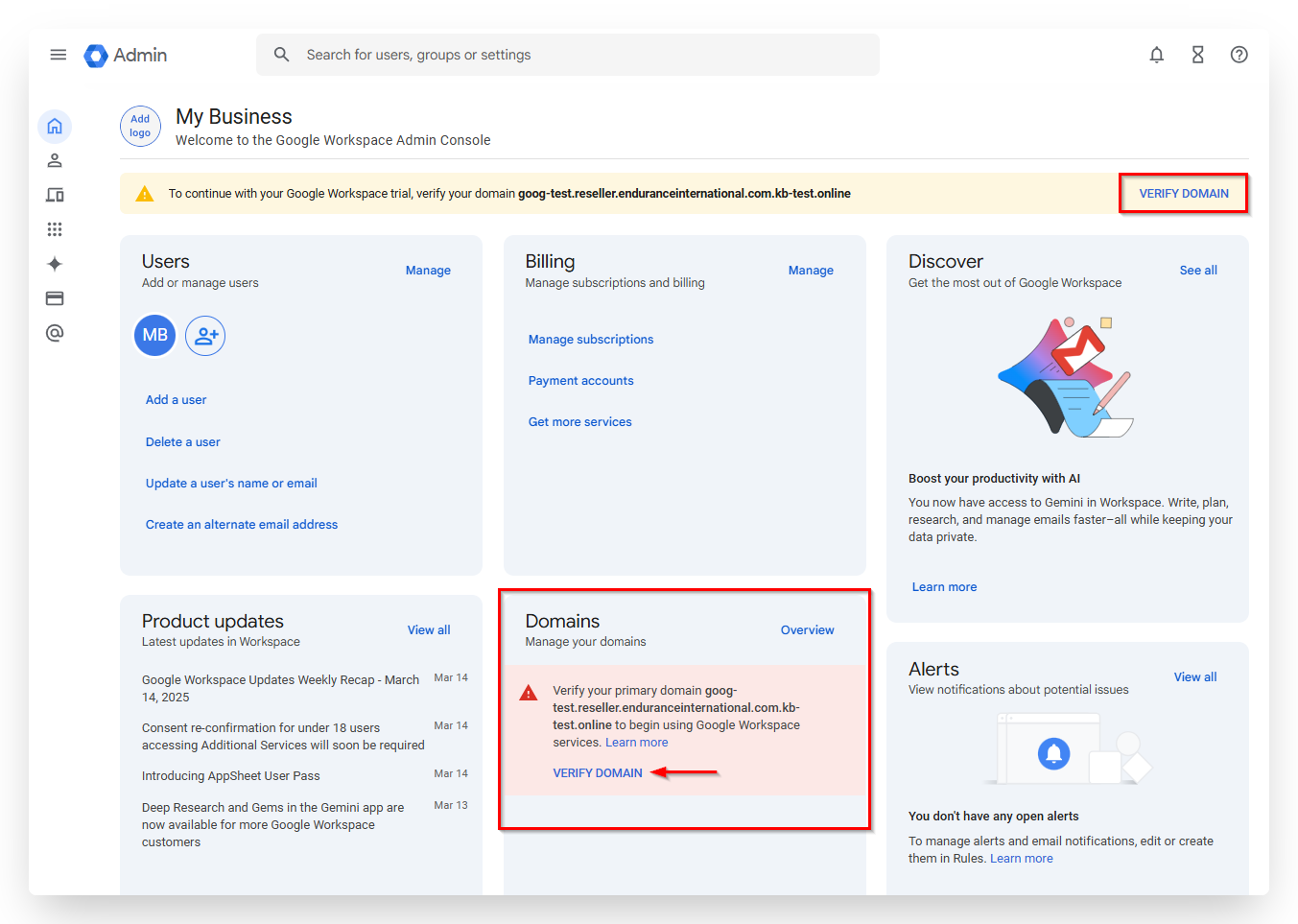The image size is (1298, 924).
Task: Click the yellow warning icon in banner
Action: tap(145, 194)
